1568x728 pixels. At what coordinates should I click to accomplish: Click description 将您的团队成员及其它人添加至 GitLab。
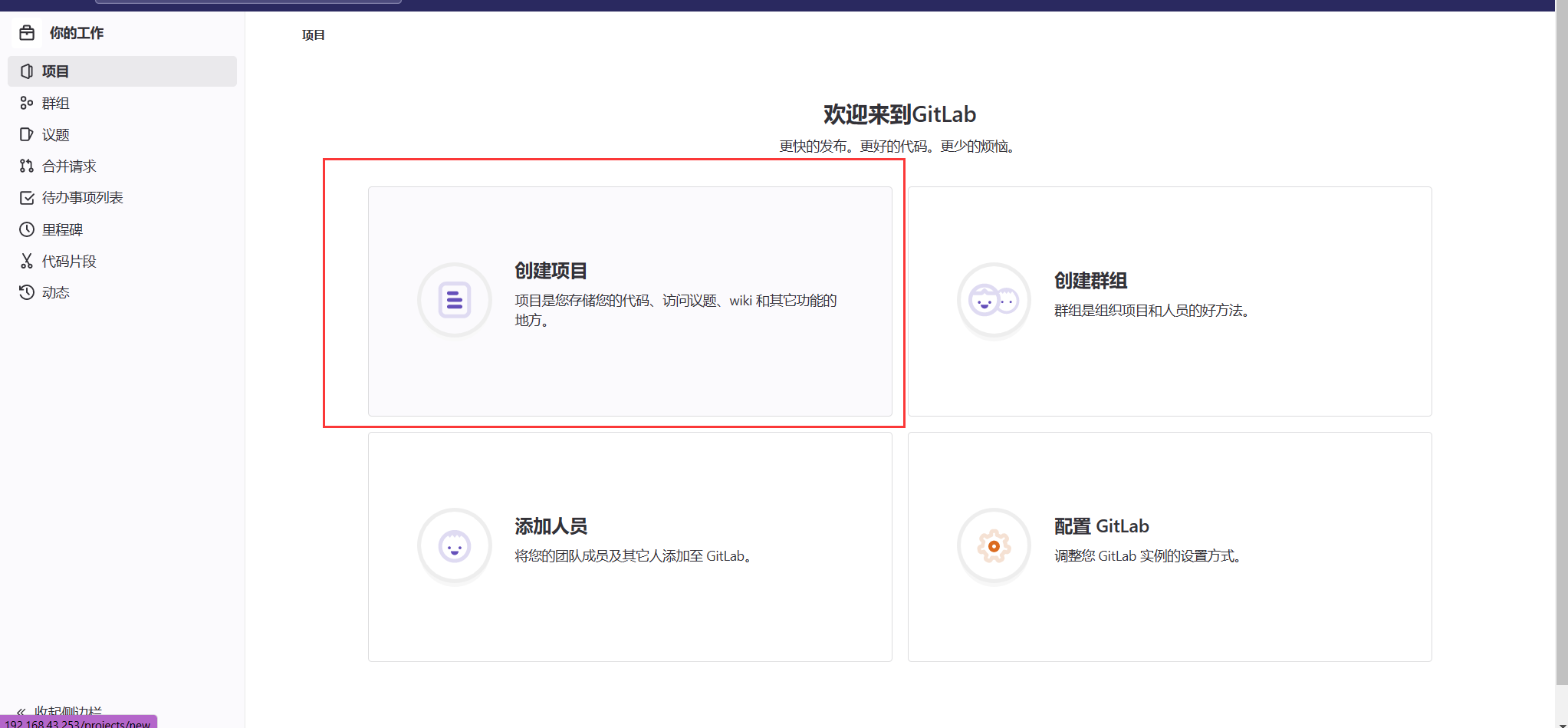coord(635,556)
